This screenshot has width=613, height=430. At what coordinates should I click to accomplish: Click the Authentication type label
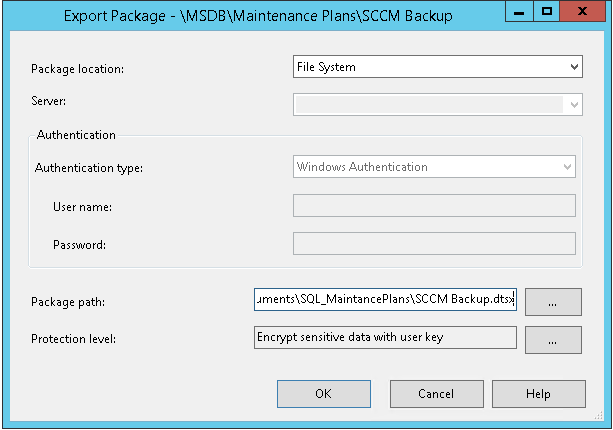click(x=89, y=168)
